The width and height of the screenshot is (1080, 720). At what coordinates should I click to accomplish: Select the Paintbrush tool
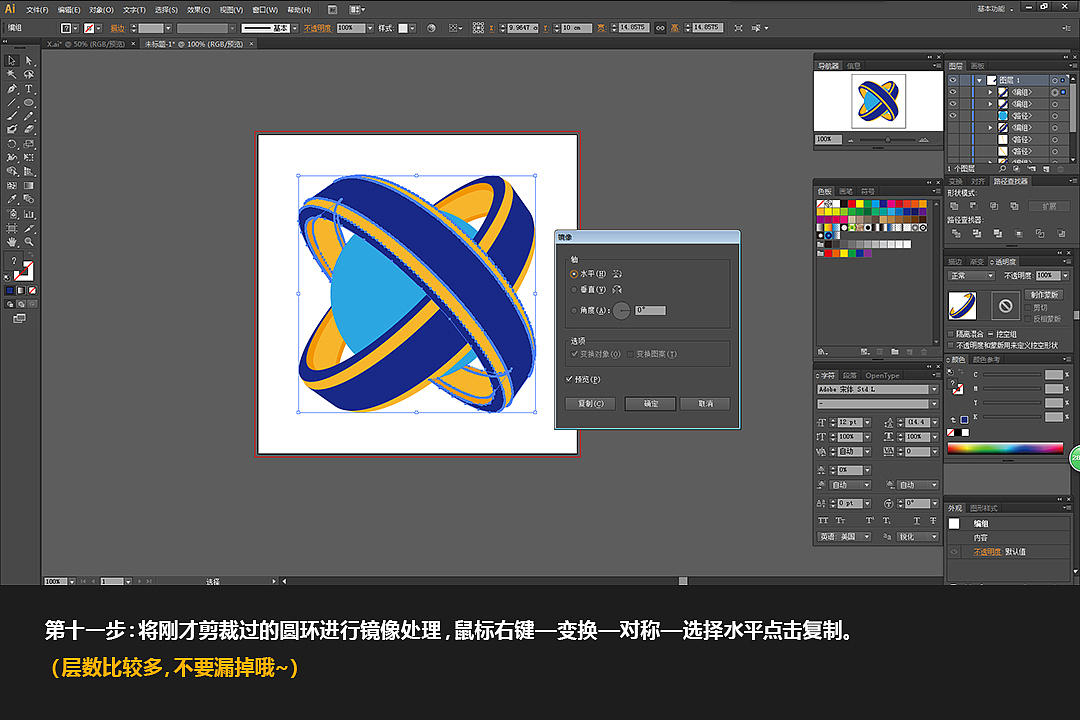click(12, 116)
